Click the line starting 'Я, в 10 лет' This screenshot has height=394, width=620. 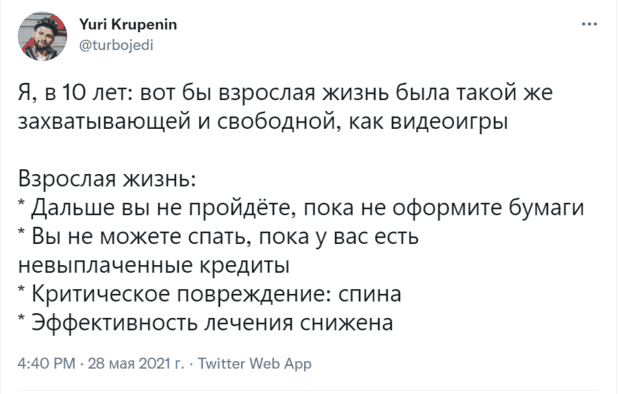(x=285, y=93)
